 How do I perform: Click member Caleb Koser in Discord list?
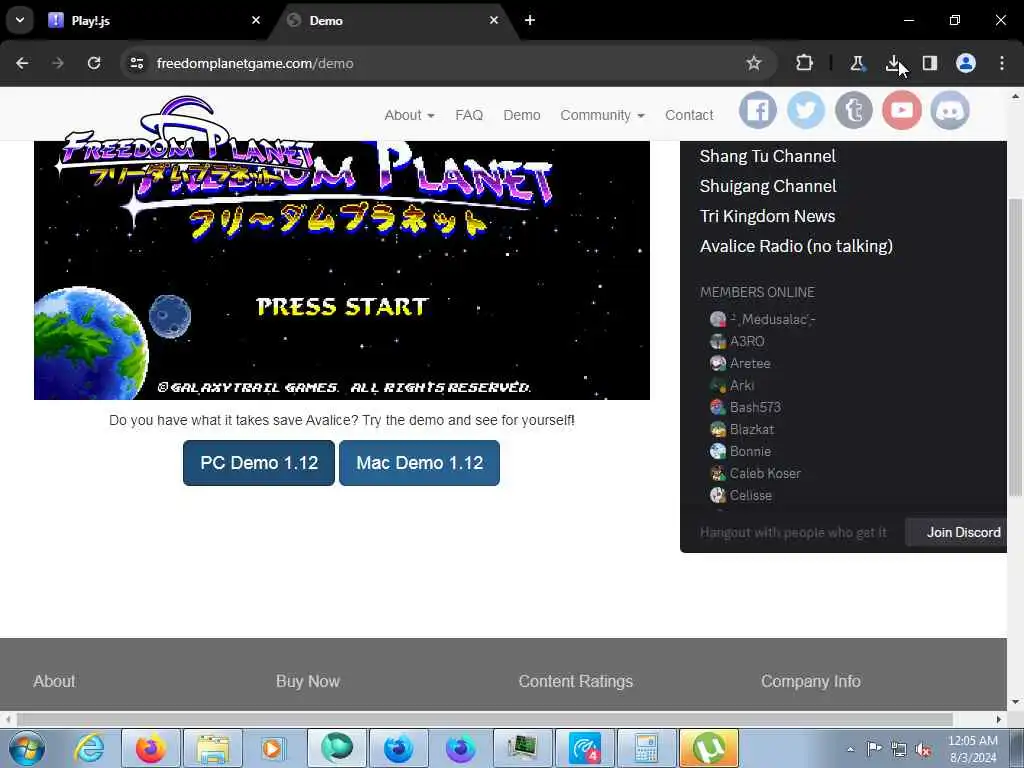click(x=765, y=473)
